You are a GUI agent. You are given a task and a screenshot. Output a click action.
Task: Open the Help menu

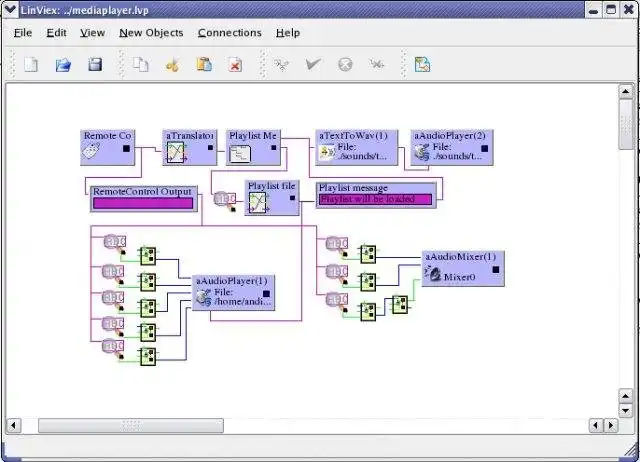288,33
